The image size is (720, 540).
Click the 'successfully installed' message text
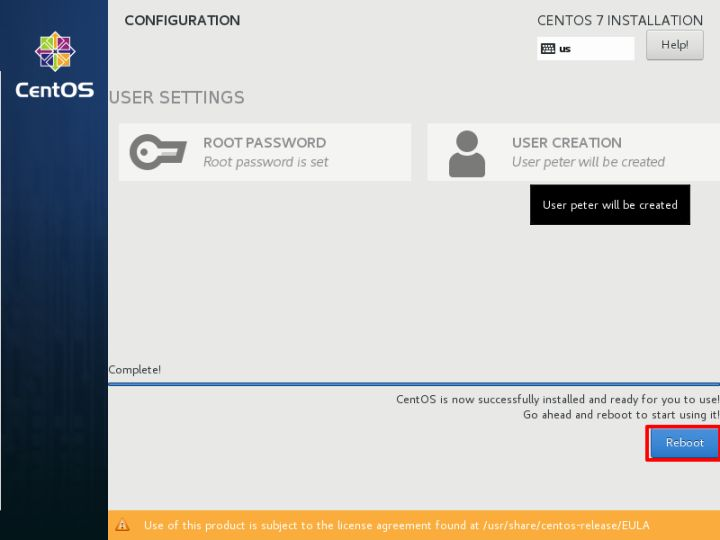[x=557, y=399]
